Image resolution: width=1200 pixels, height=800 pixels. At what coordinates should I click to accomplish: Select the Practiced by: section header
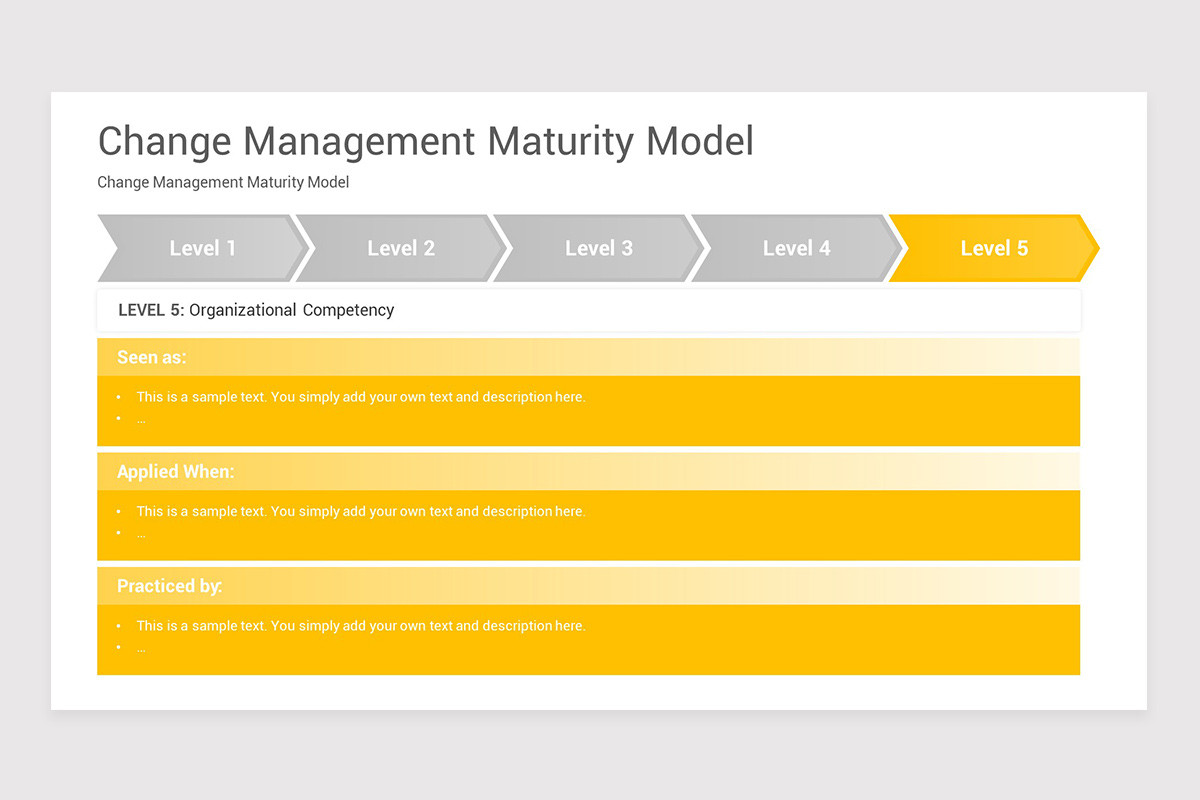[169, 586]
